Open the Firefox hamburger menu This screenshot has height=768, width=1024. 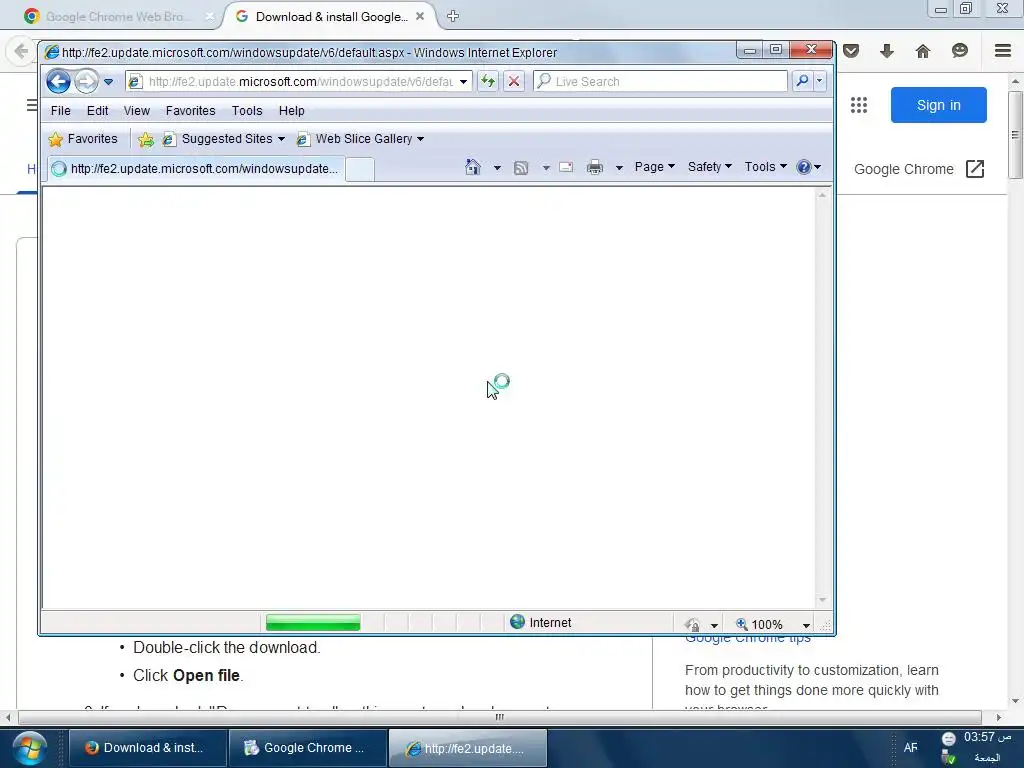click(1003, 51)
